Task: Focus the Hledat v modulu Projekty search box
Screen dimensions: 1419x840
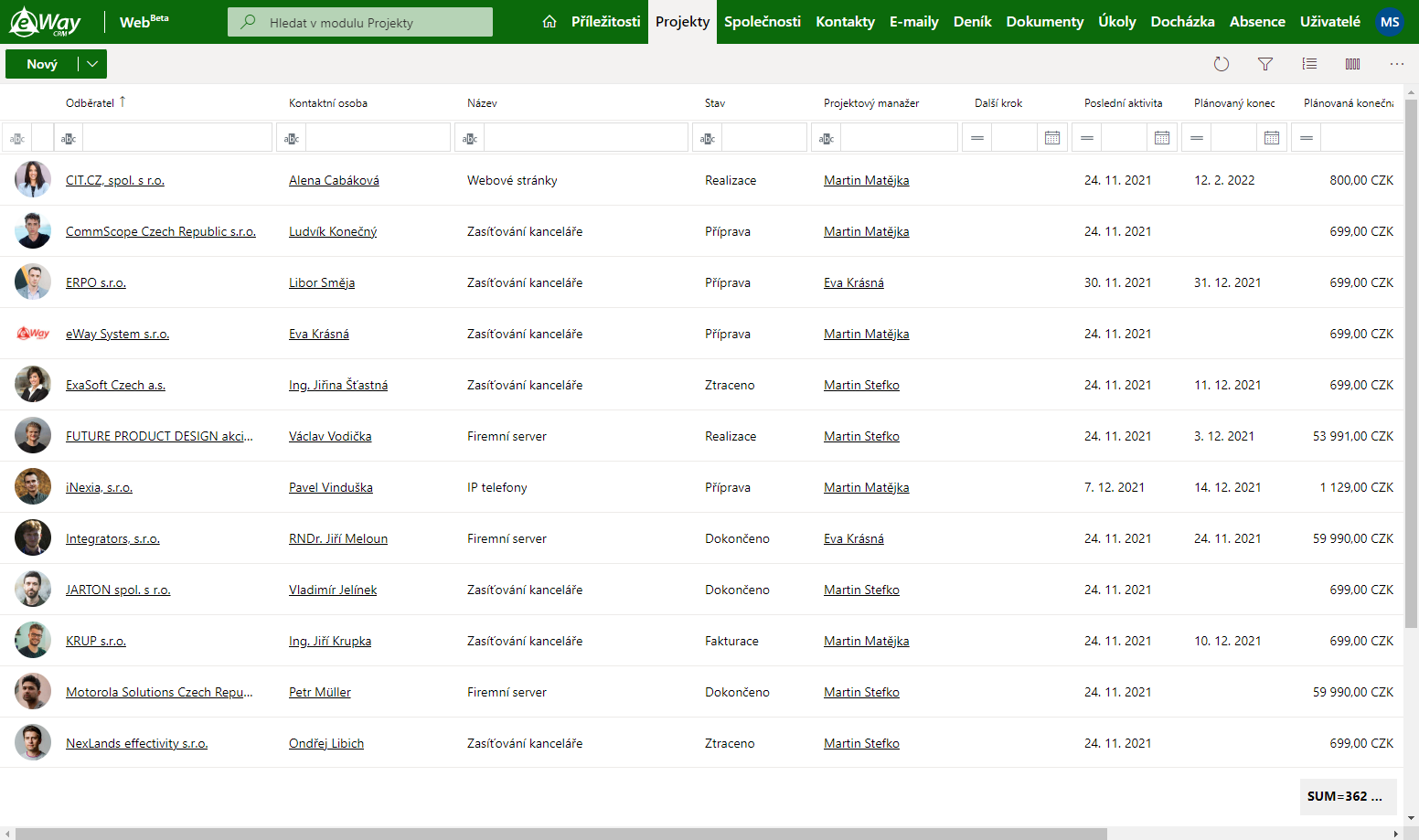Action: click(360, 22)
